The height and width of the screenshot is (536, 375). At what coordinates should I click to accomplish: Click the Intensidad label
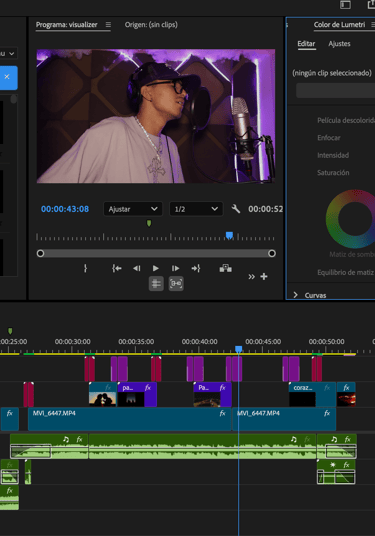pos(333,155)
